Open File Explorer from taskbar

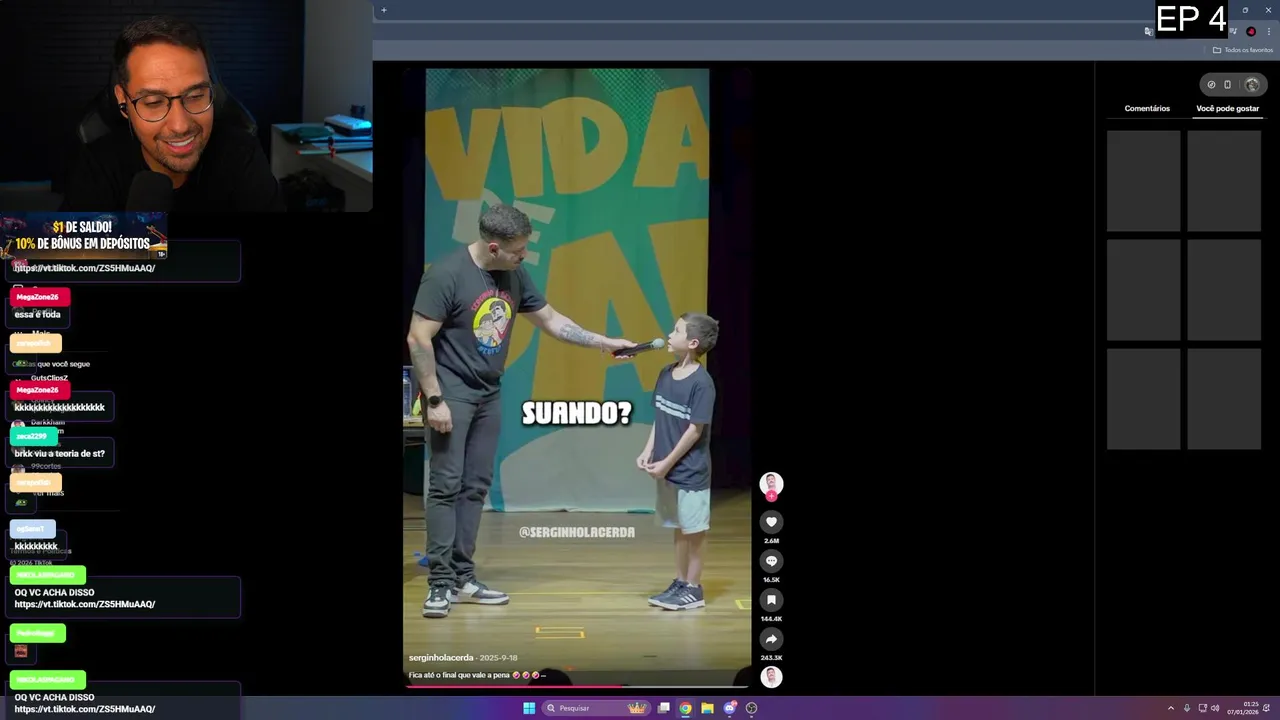click(x=707, y=708)
